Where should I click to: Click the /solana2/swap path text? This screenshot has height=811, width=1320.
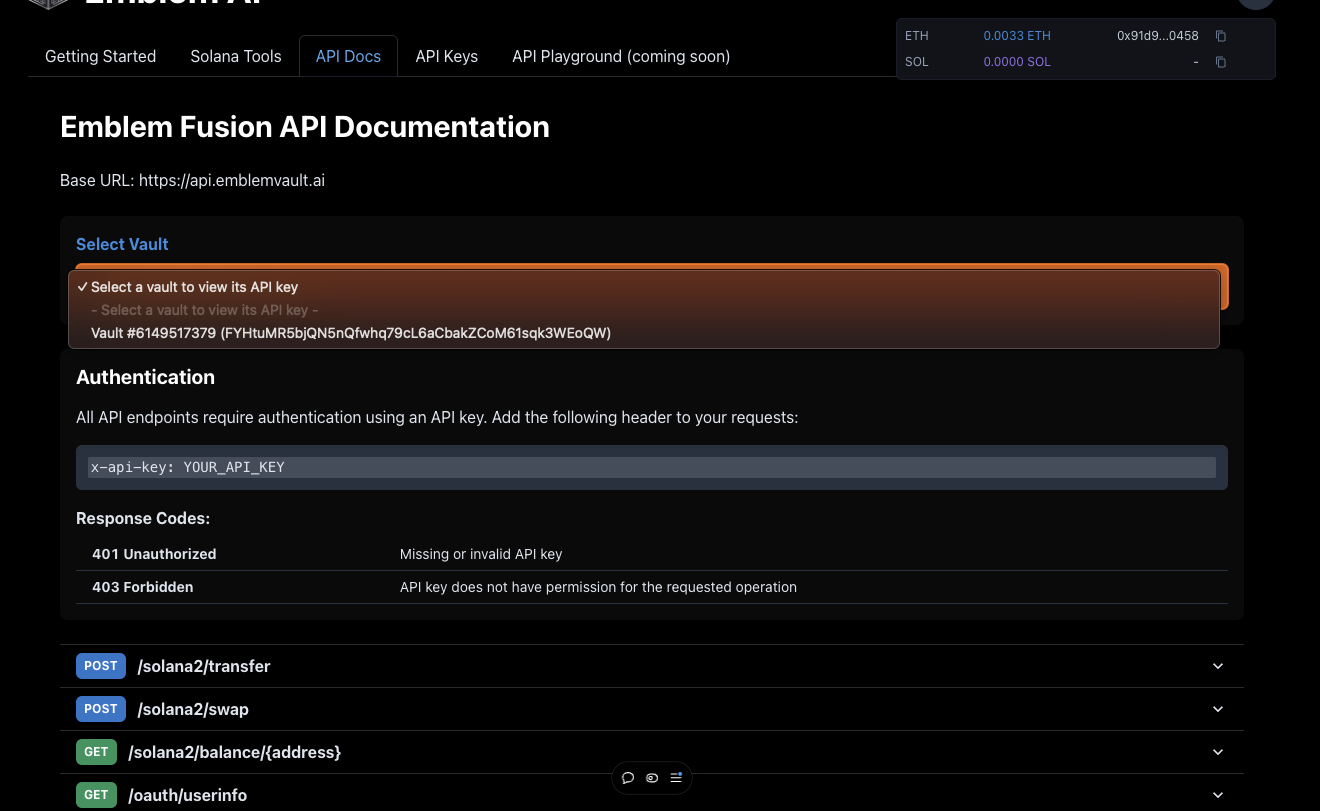tap(193, 709)
